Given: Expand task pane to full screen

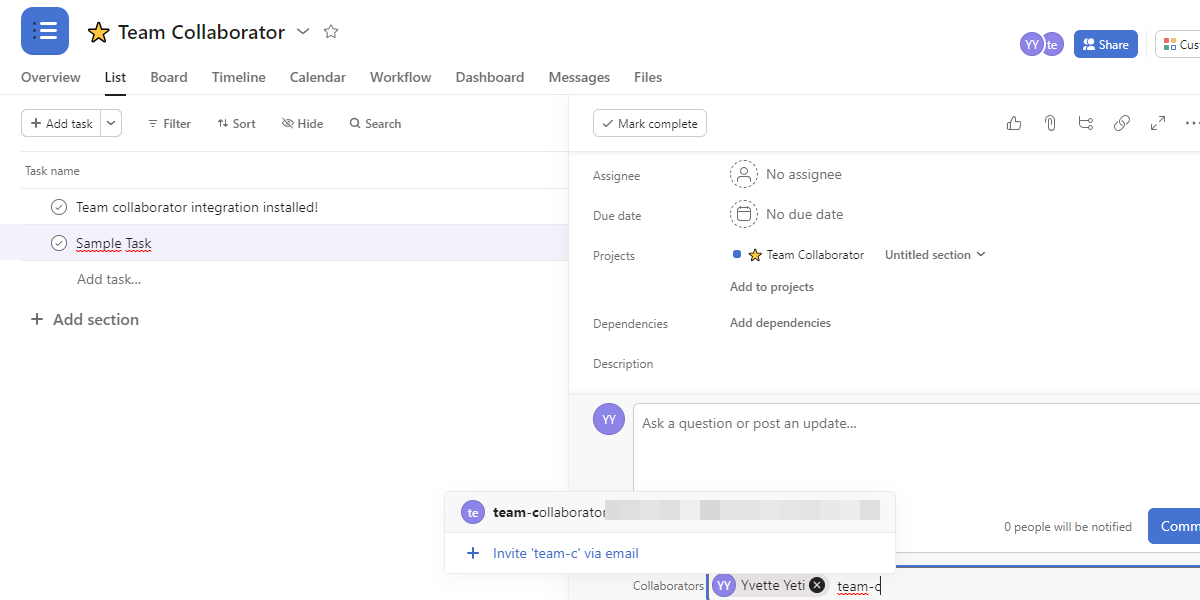Looking at the screenshot, I should coord(1158,123).
